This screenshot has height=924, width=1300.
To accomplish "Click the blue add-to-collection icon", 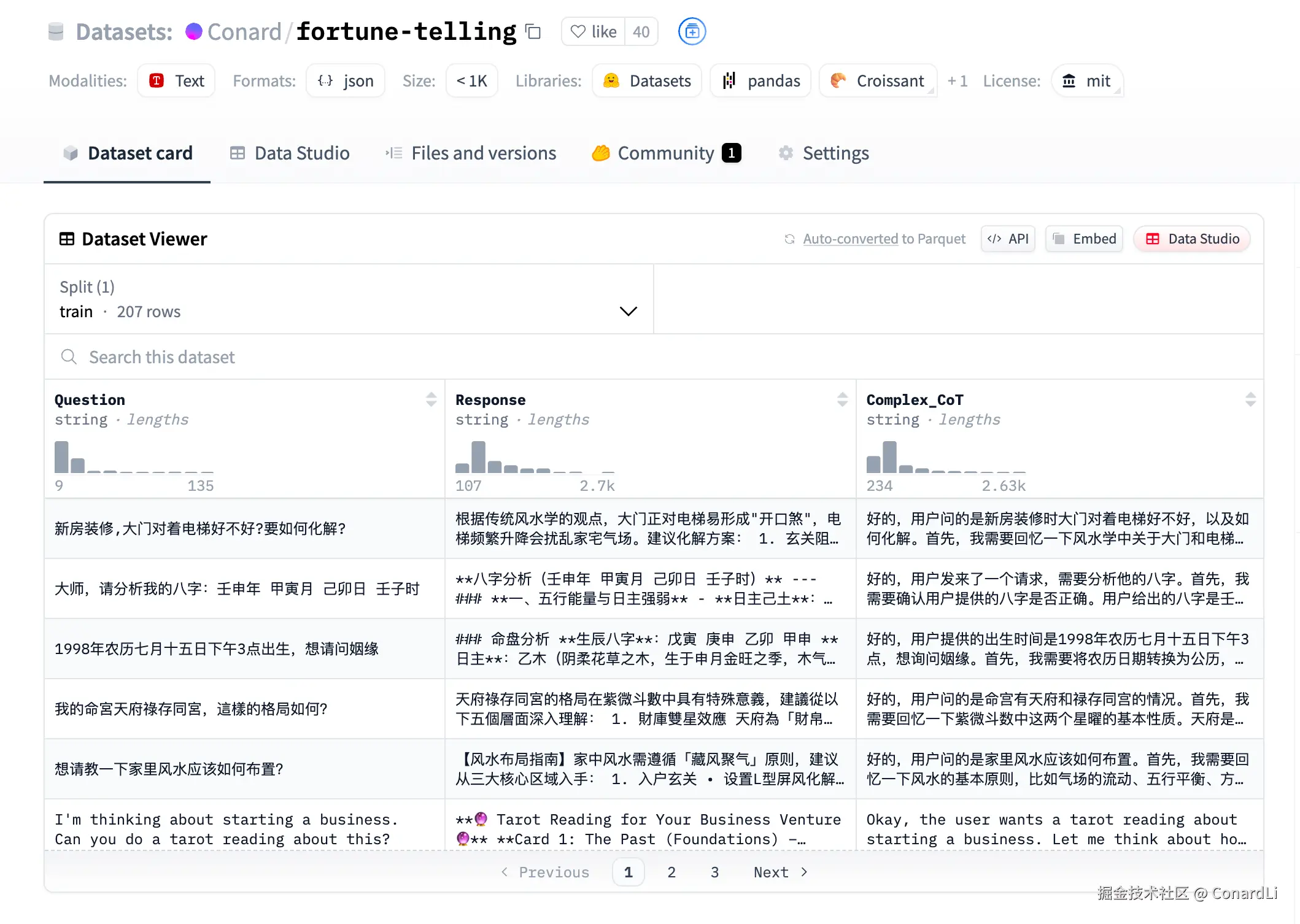I will (x=692, y=31).
